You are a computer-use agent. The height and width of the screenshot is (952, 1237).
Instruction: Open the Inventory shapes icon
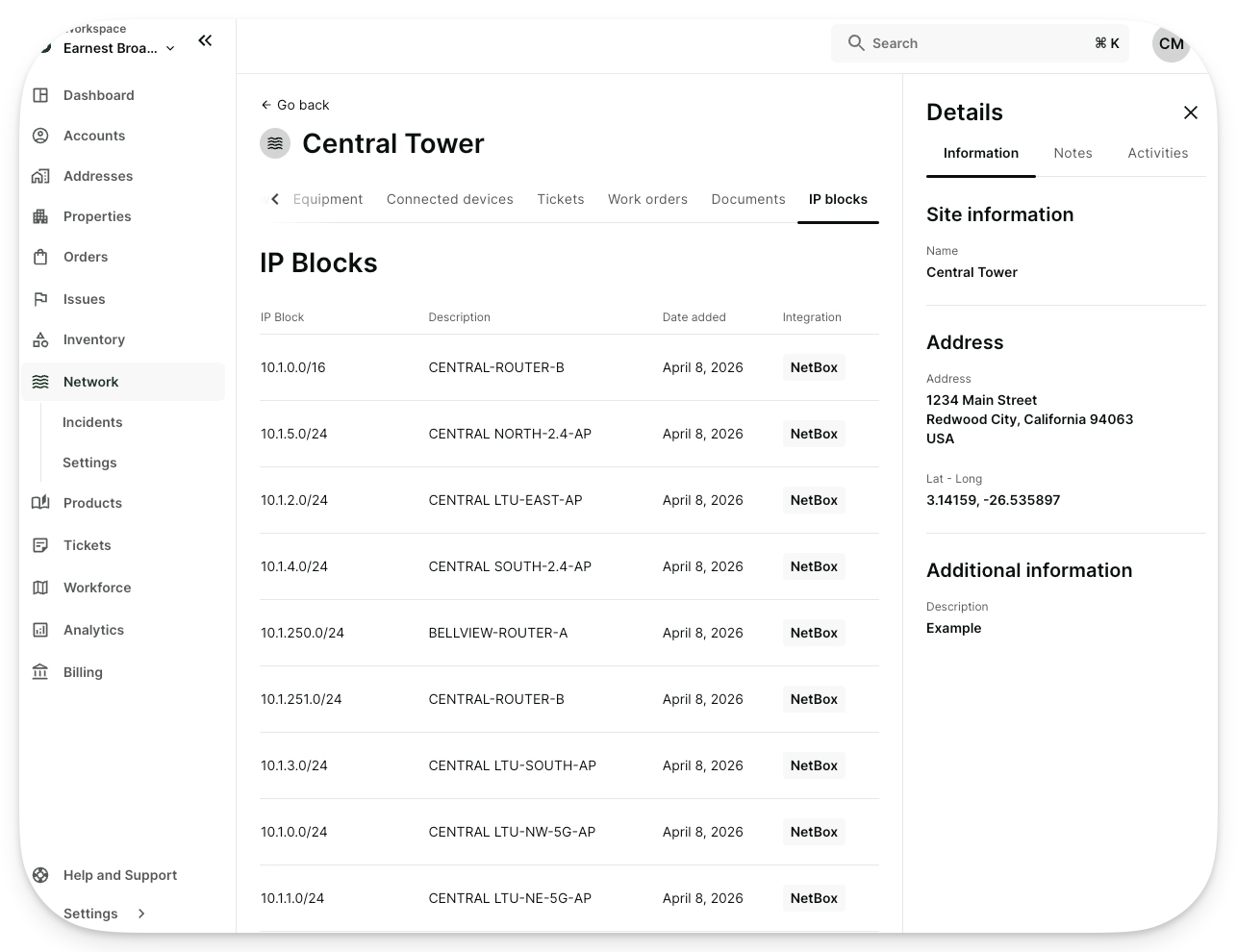(40, 339)
